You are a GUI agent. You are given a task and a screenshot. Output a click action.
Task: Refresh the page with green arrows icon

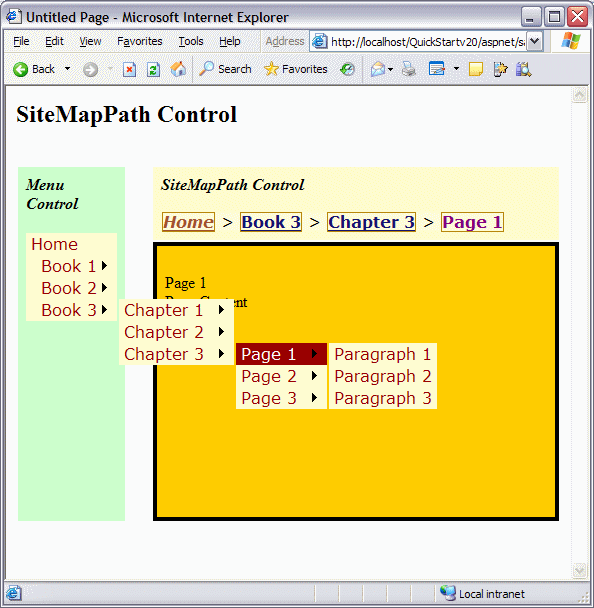tap(154, 70)
